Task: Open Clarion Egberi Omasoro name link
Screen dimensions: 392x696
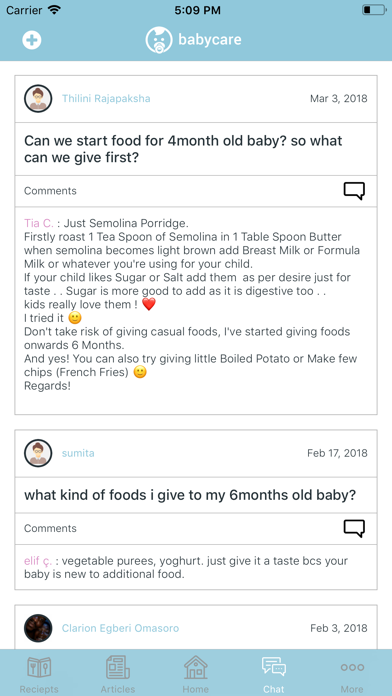Action: [120, 628]
